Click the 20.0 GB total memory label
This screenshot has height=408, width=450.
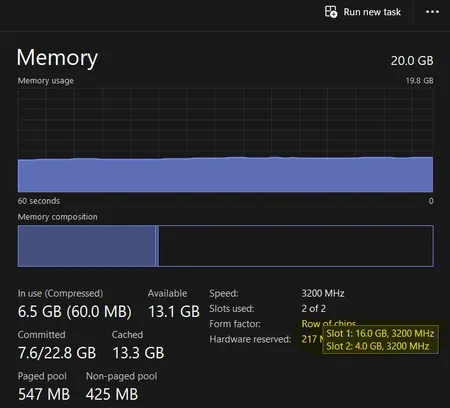pos(412,61)
